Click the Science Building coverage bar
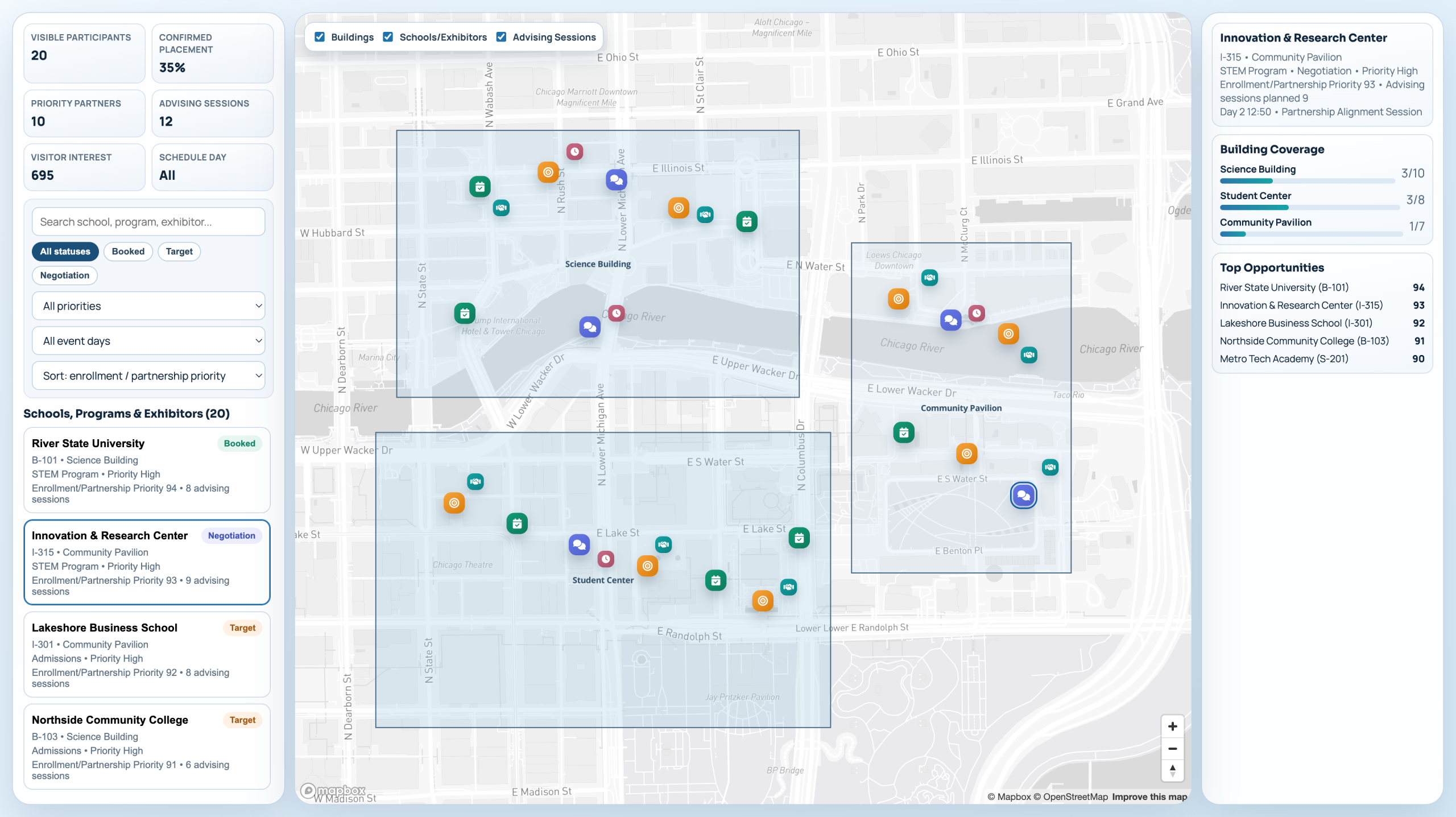1456x817 pixels. coord(1306,181)
